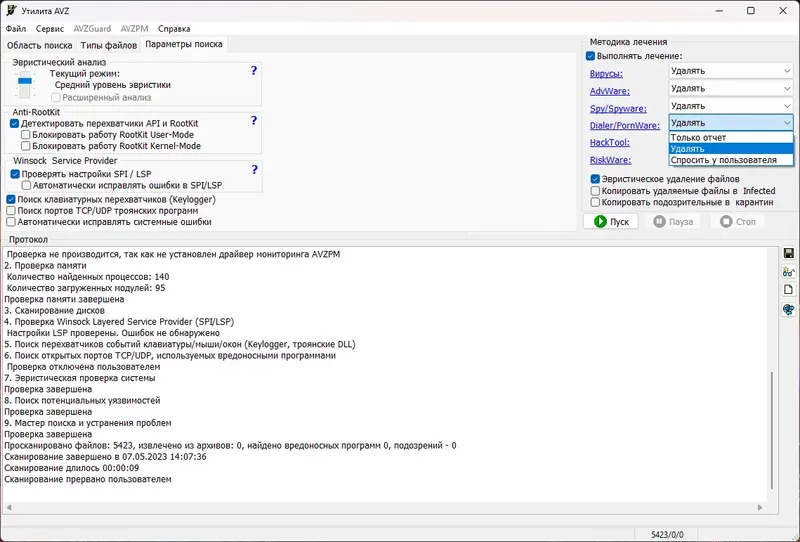800x542 pixels.
Task: Uncheck Выполнять лечение checkbox
Action: point(590,56)
